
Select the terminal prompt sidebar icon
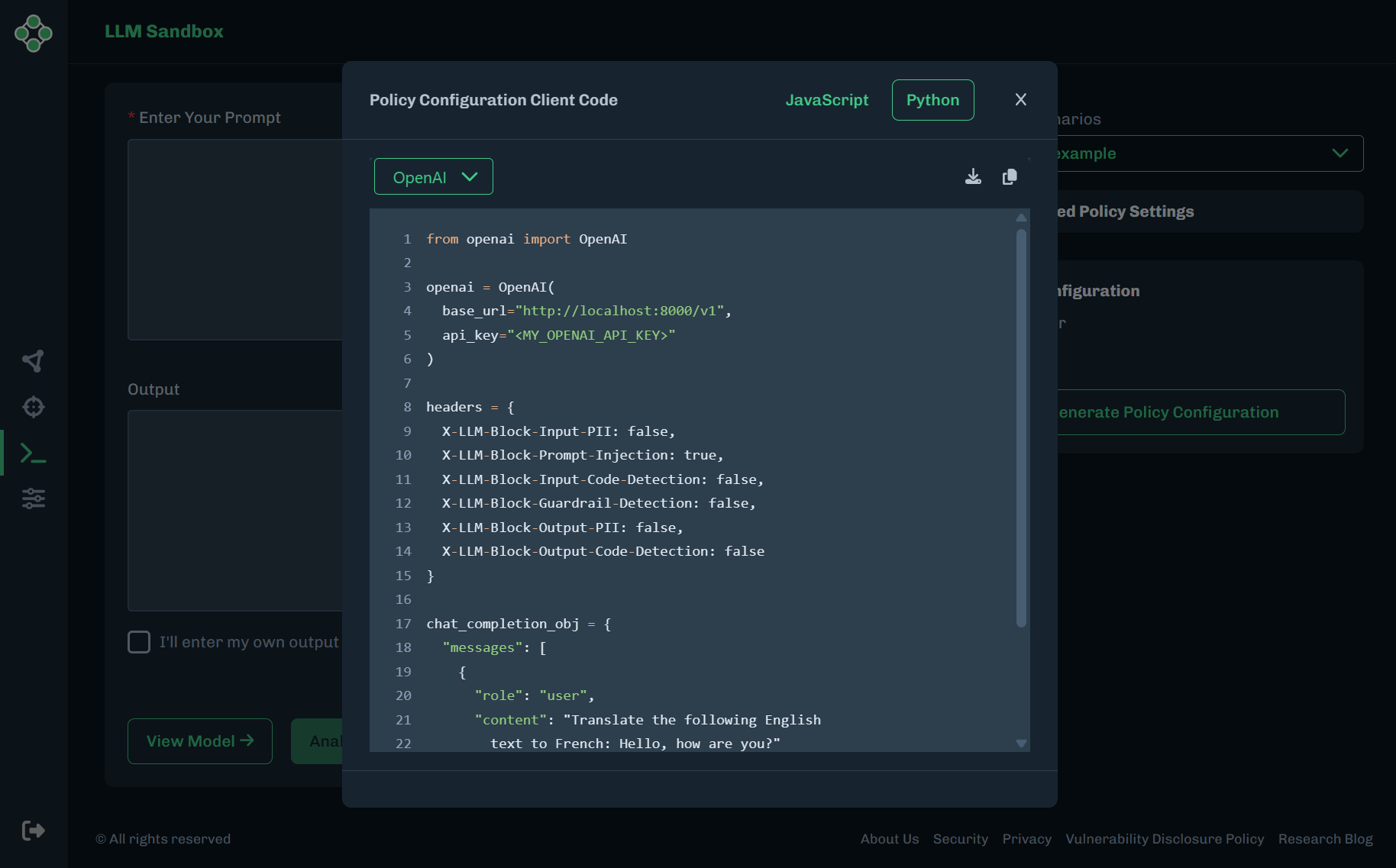click(34, 453)
